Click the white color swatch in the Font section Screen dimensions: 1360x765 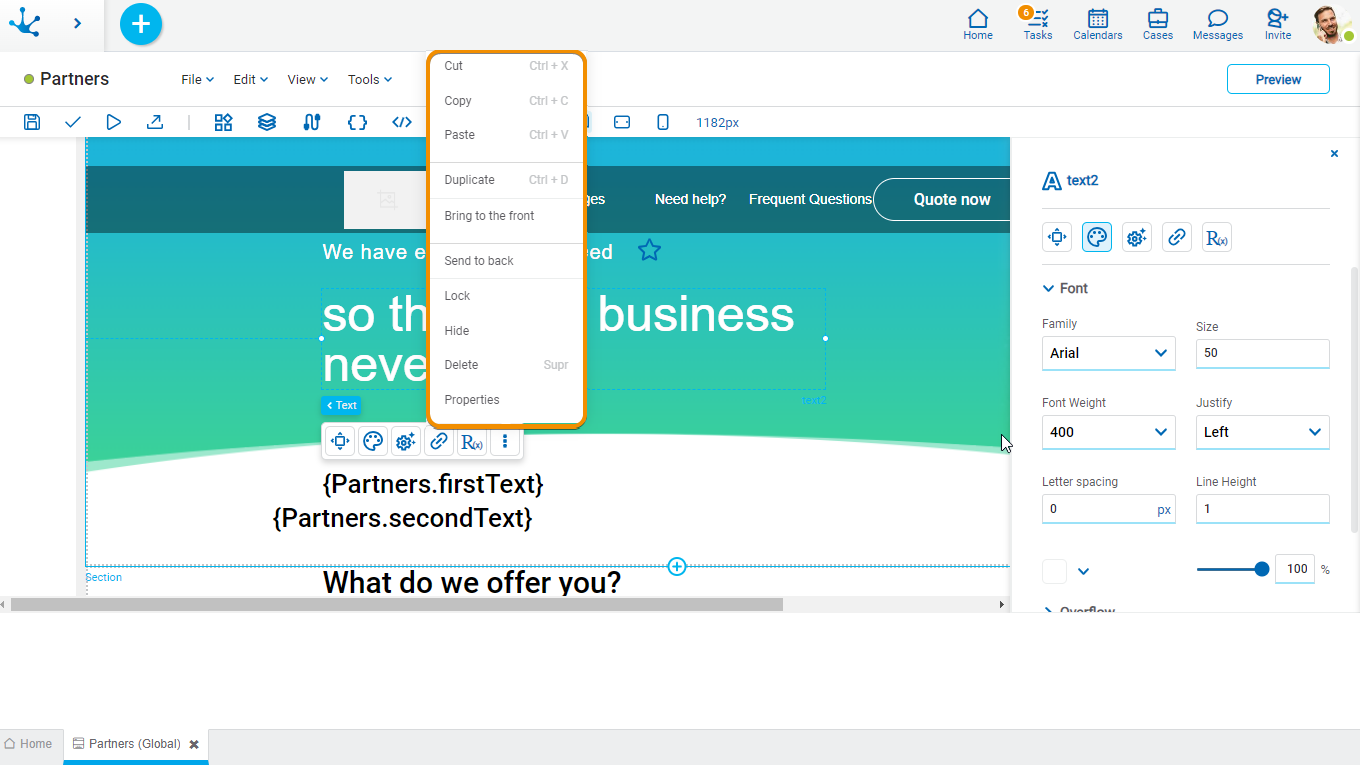pyautogui.click(x=1055, y=571)
